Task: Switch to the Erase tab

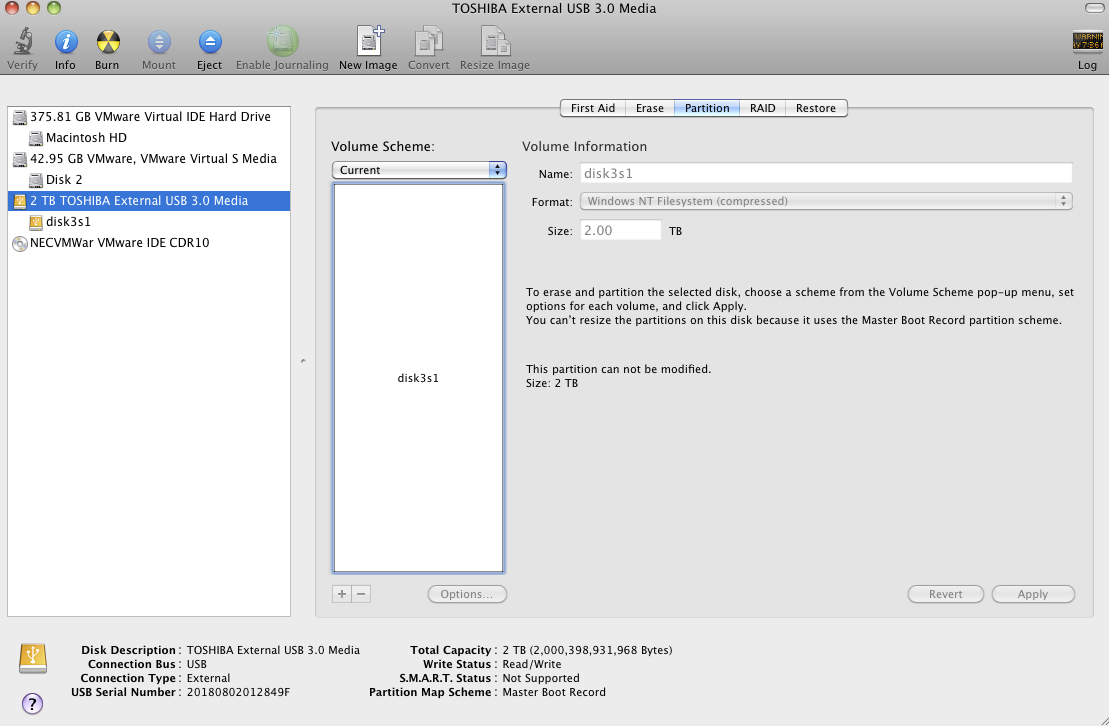Action: [x=649, y=108]
